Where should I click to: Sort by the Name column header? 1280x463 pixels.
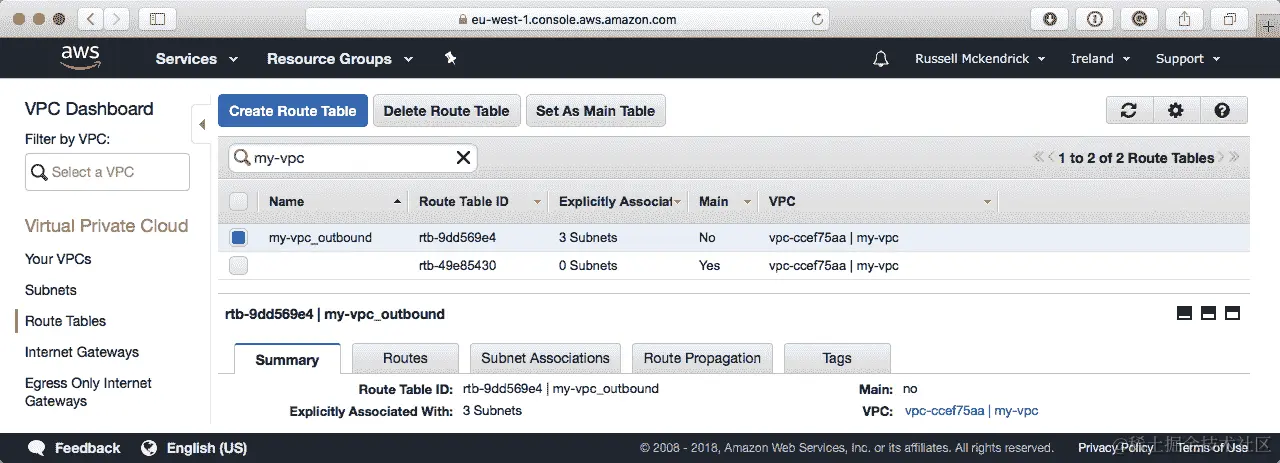click(286, 201)
